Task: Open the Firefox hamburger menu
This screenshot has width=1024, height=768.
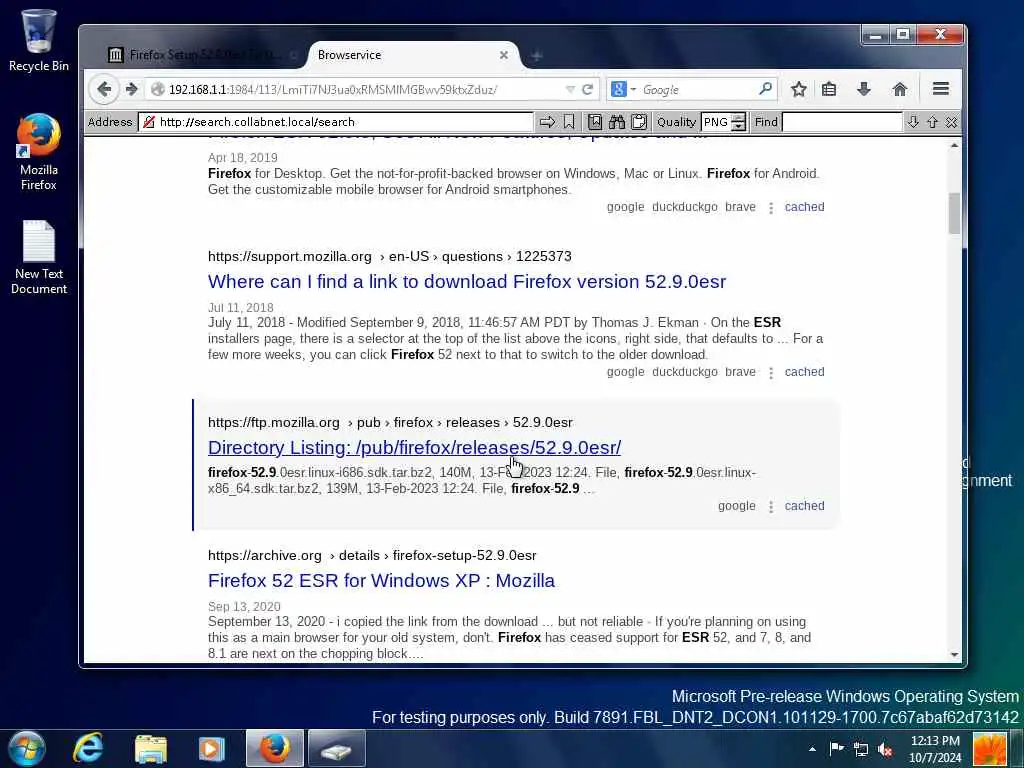Action: [940, 89]
